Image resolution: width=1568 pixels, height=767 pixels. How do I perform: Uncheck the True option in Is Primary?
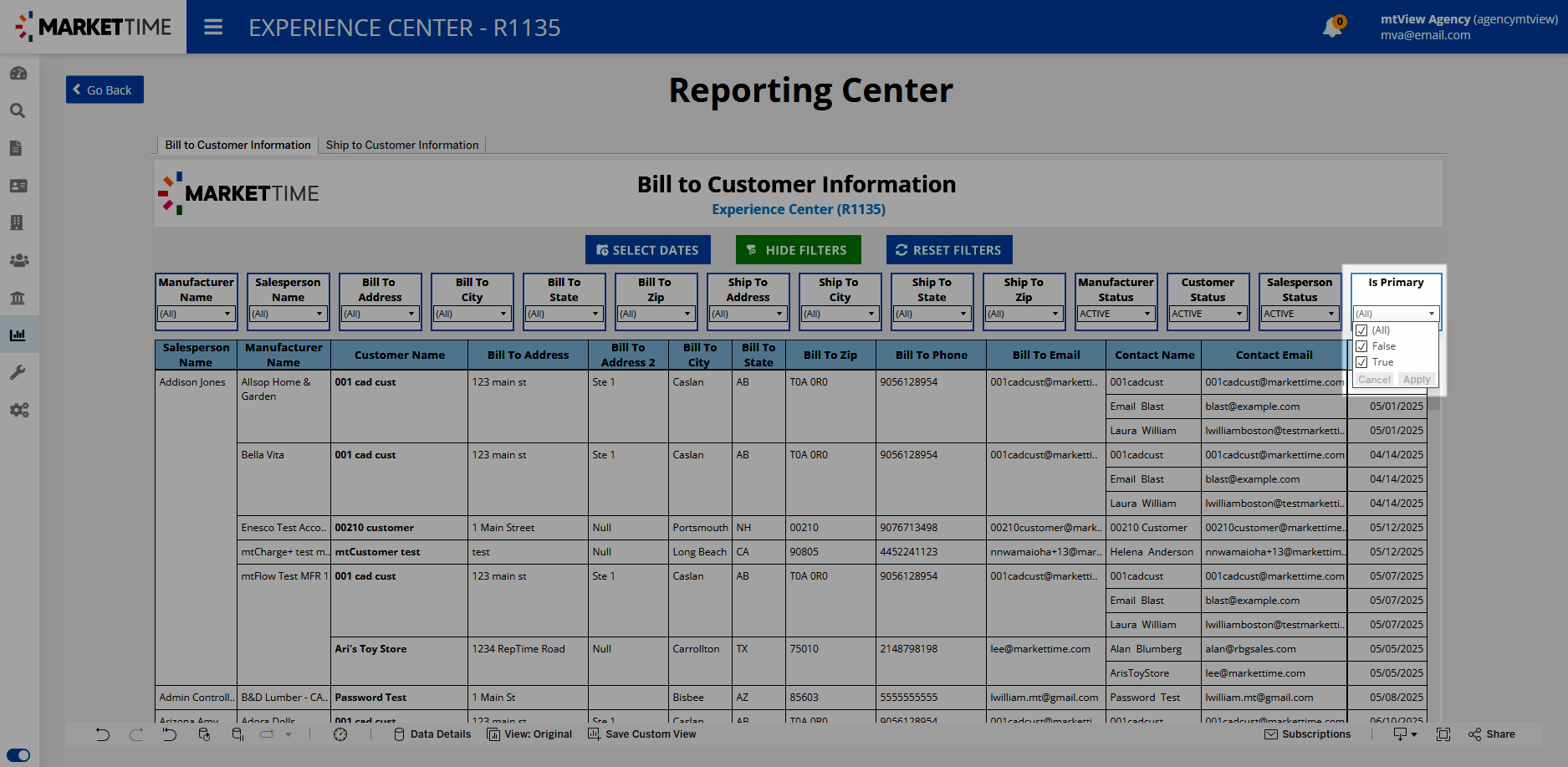pyautogui.click(x=1361, y=362)
